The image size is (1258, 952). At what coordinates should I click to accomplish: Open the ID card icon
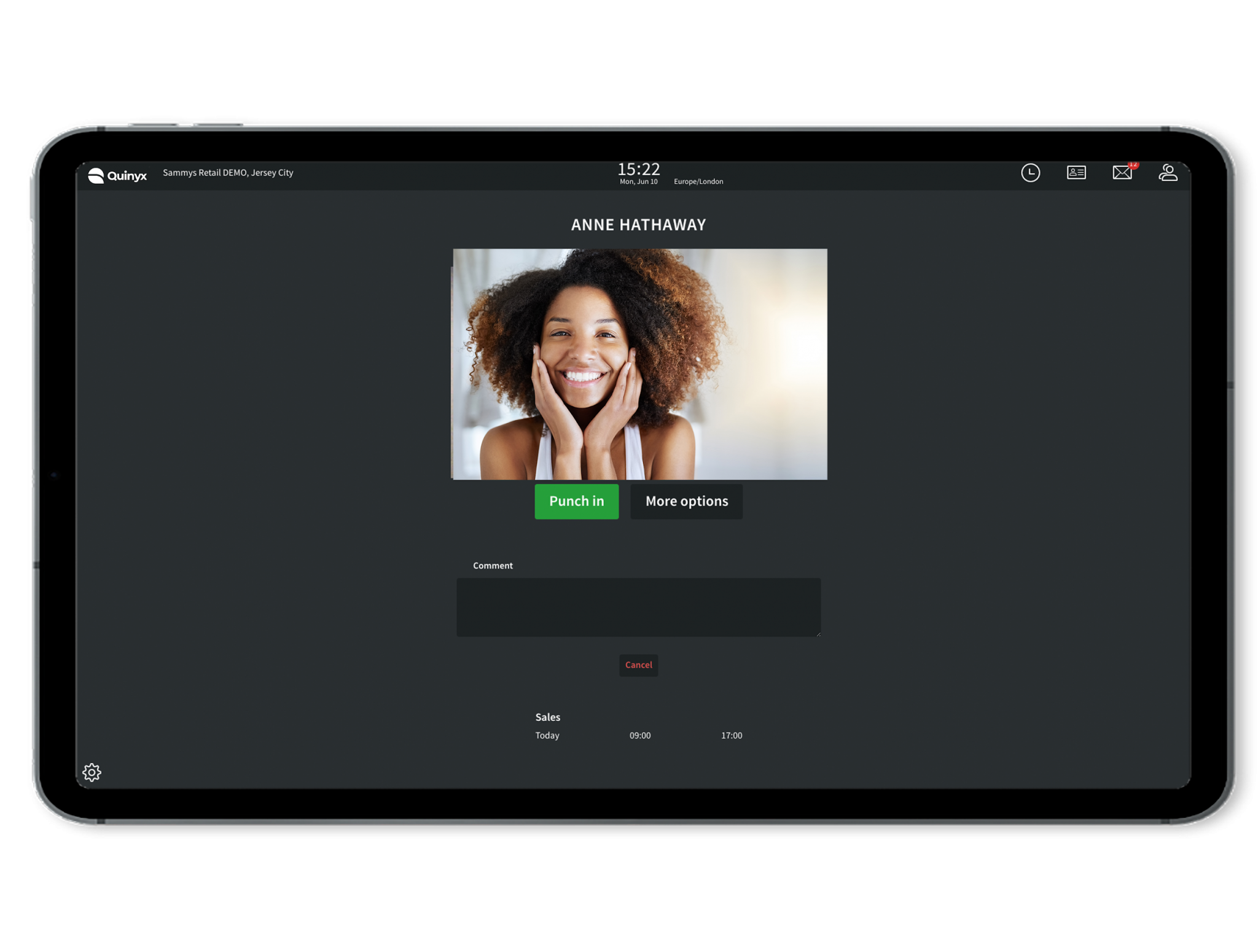coord(1076,173)
